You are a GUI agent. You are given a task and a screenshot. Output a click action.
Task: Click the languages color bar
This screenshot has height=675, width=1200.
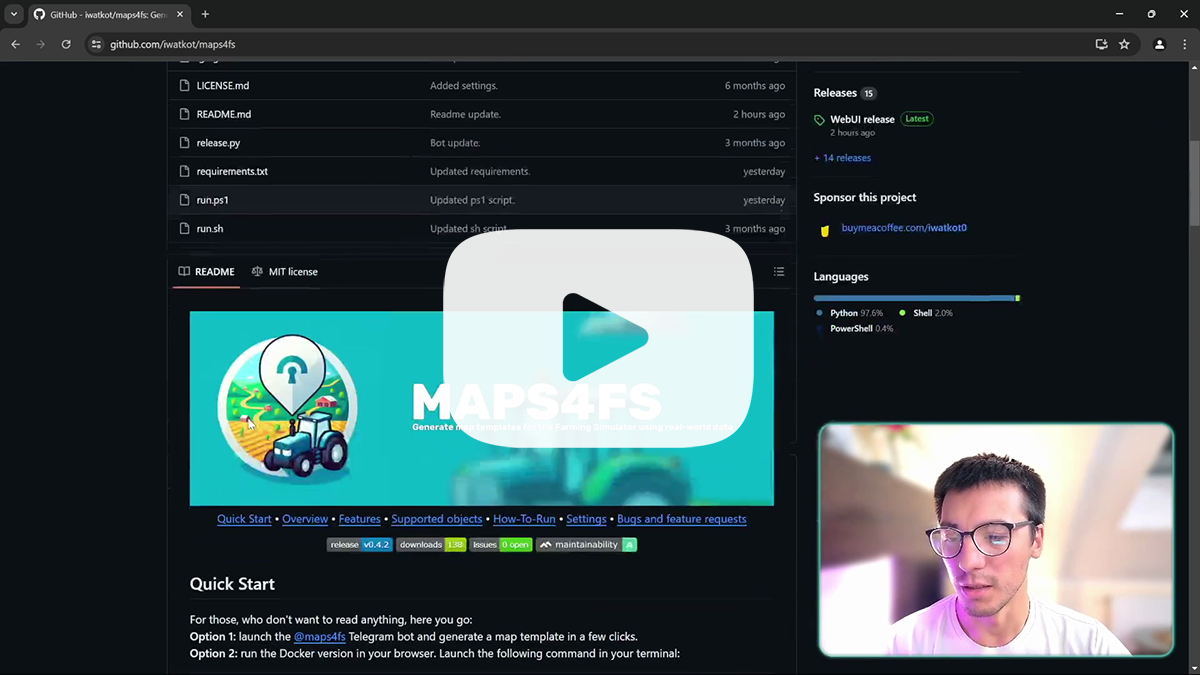(x=915, y=298)
